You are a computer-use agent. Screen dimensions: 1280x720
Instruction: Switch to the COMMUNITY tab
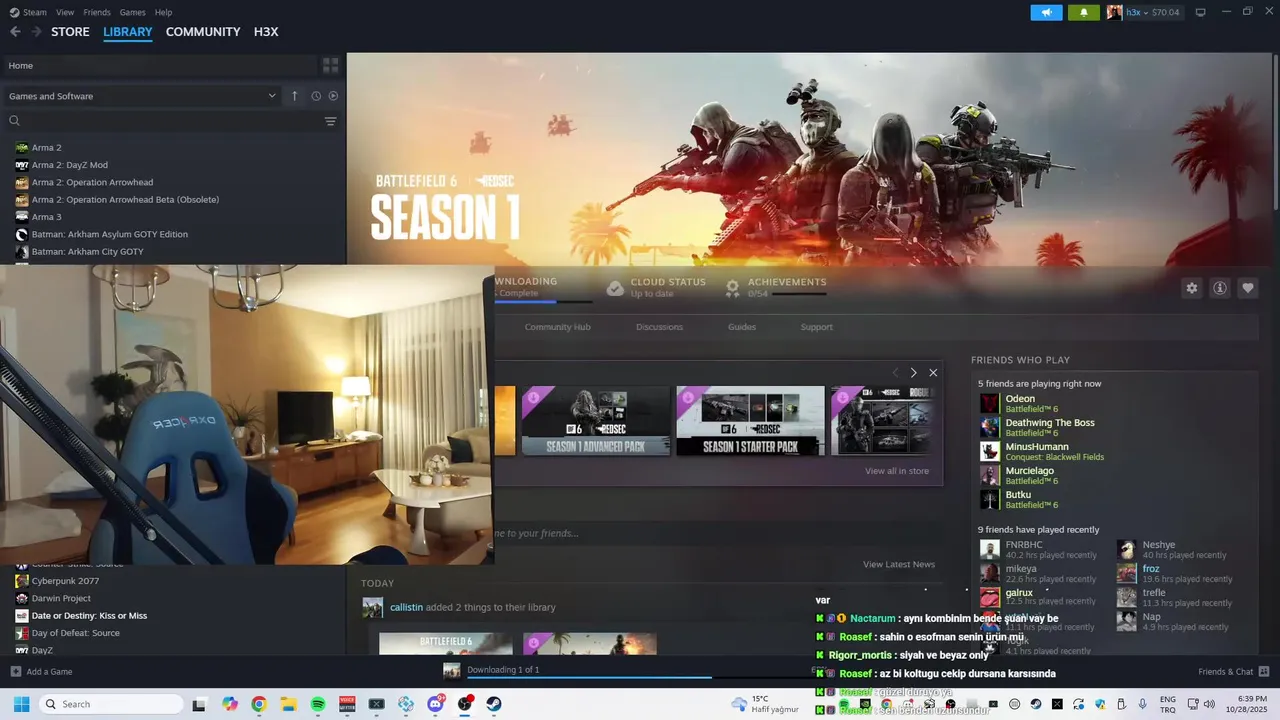(203, 32)
